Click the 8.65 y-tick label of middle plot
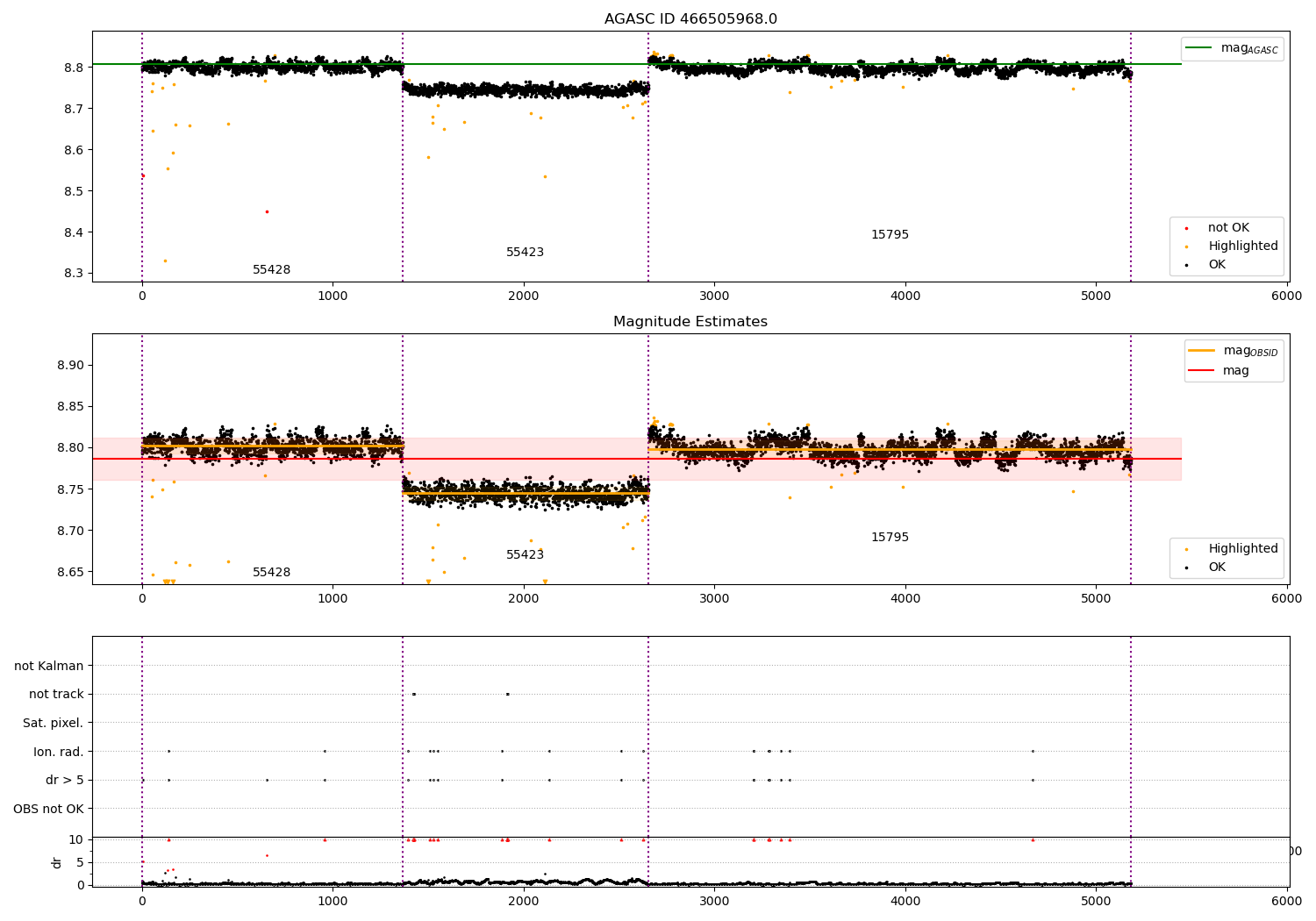Screen dimensions: 1316x921 tap(69, 572)
